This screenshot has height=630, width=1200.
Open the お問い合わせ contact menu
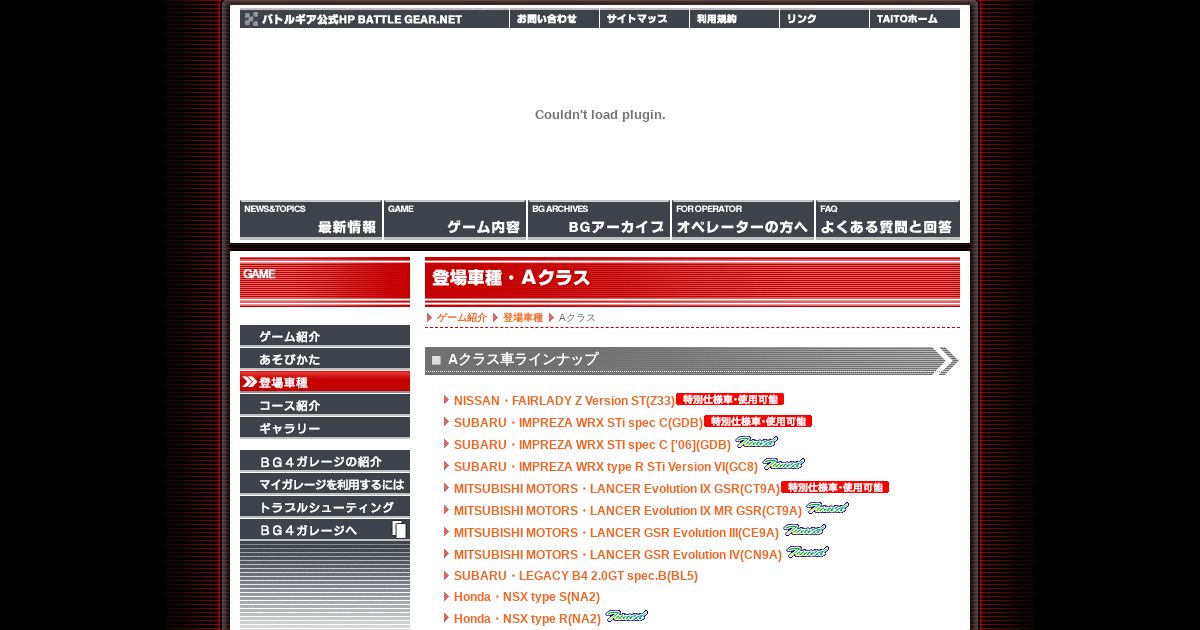click(555, 19)
